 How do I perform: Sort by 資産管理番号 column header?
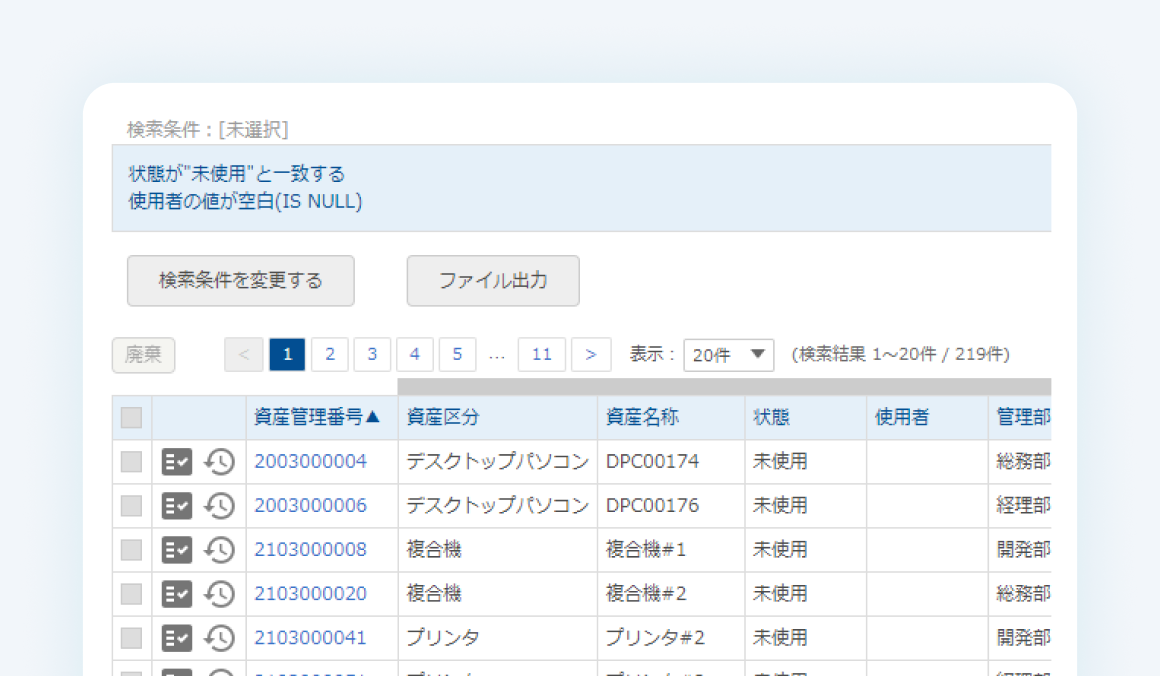[317, 417]
